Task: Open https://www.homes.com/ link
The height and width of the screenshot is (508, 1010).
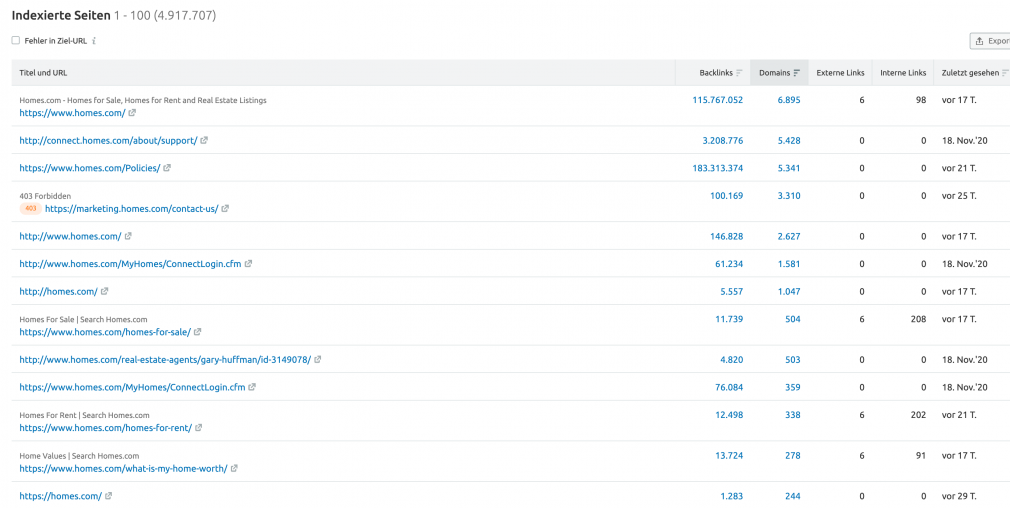Action: point(72,113)
